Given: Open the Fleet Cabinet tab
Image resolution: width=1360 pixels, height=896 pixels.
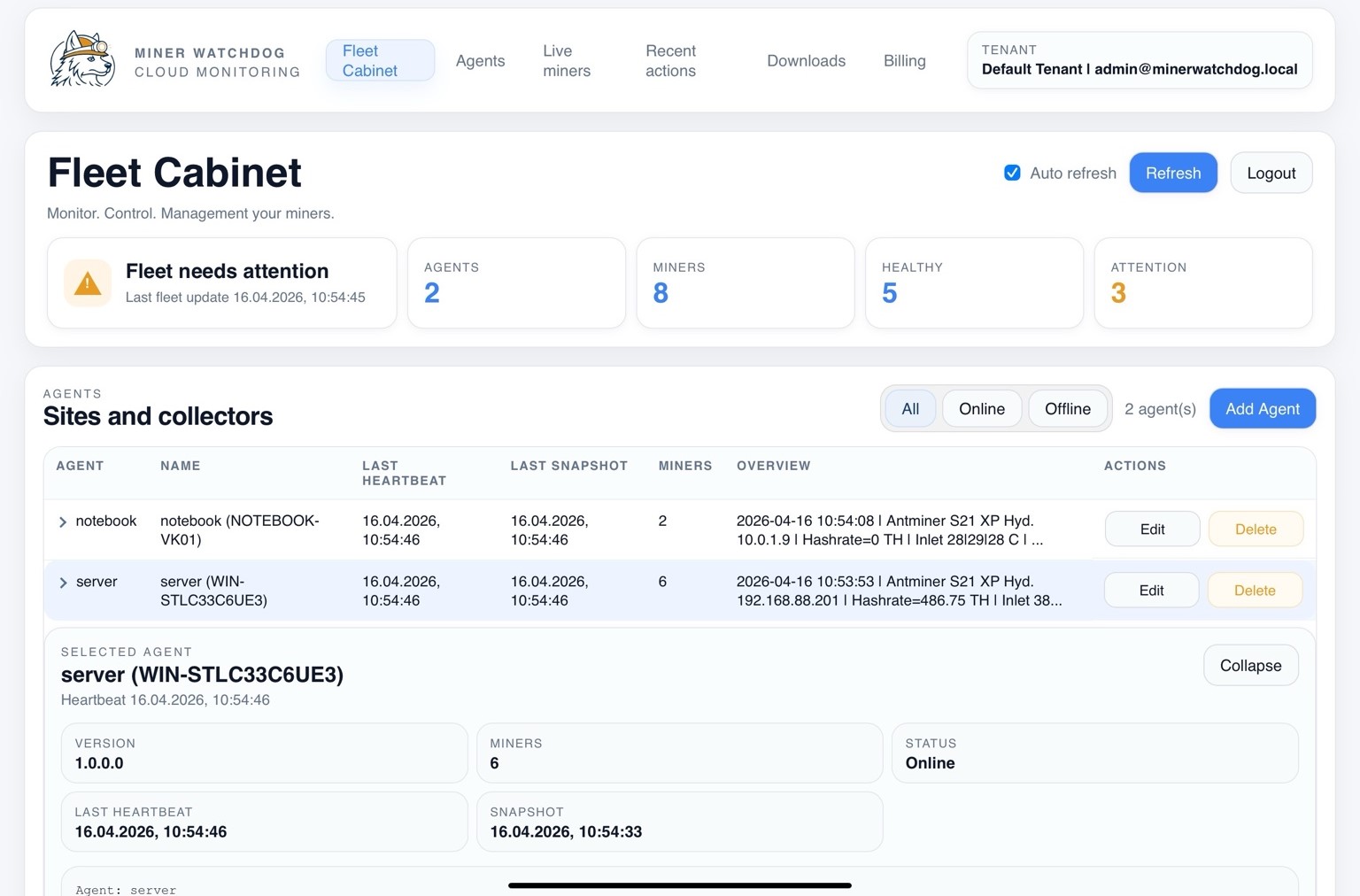Looking at the screenshot, I should [380, 60].
